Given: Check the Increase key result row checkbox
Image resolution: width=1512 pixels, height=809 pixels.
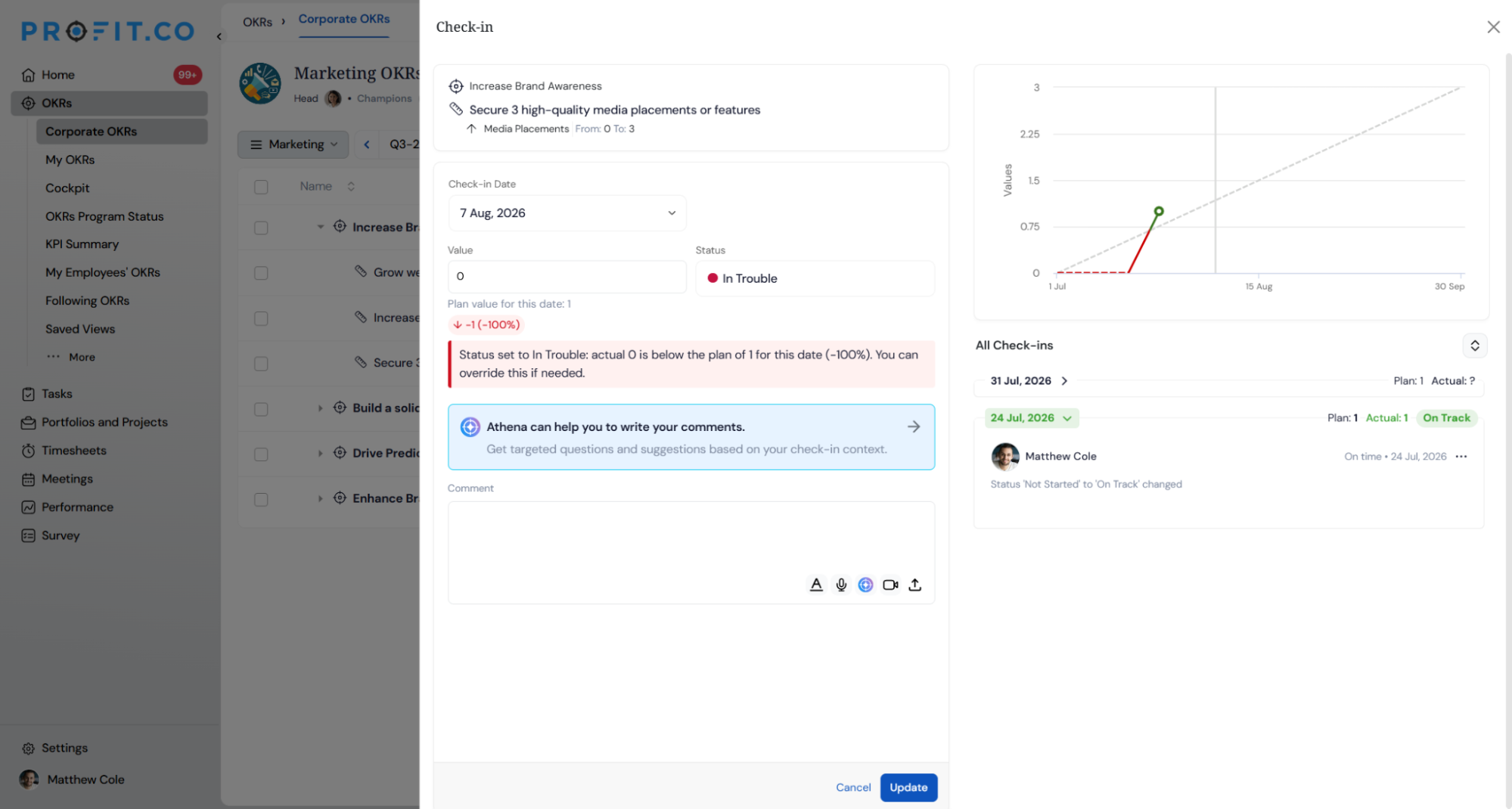Looking at the screenshot, I should click(x=261, y=318).
